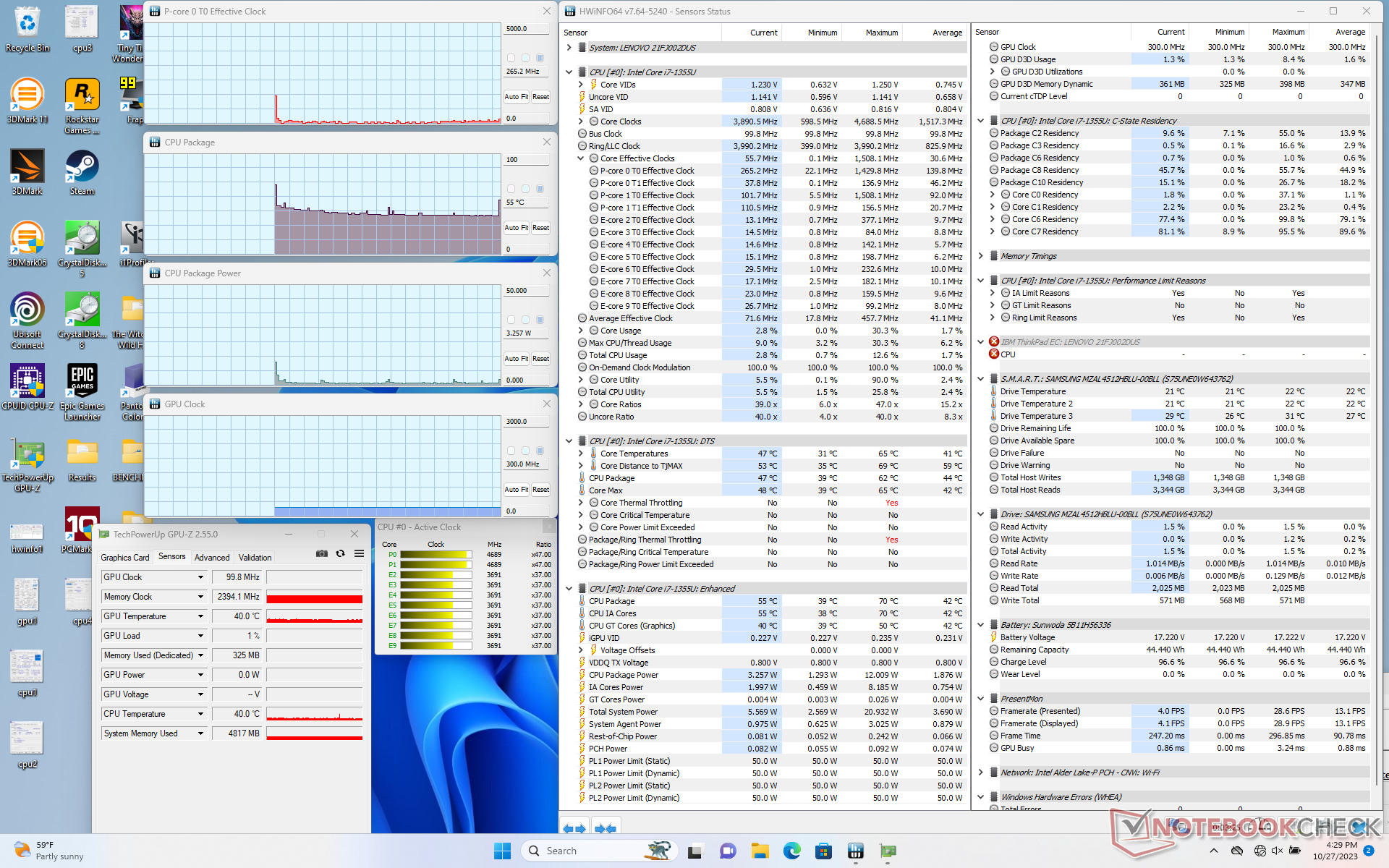This screenshot has width=1389, height=868.
Task: Click Auto Fit in CPU Package graph
Action: [516, 228]
